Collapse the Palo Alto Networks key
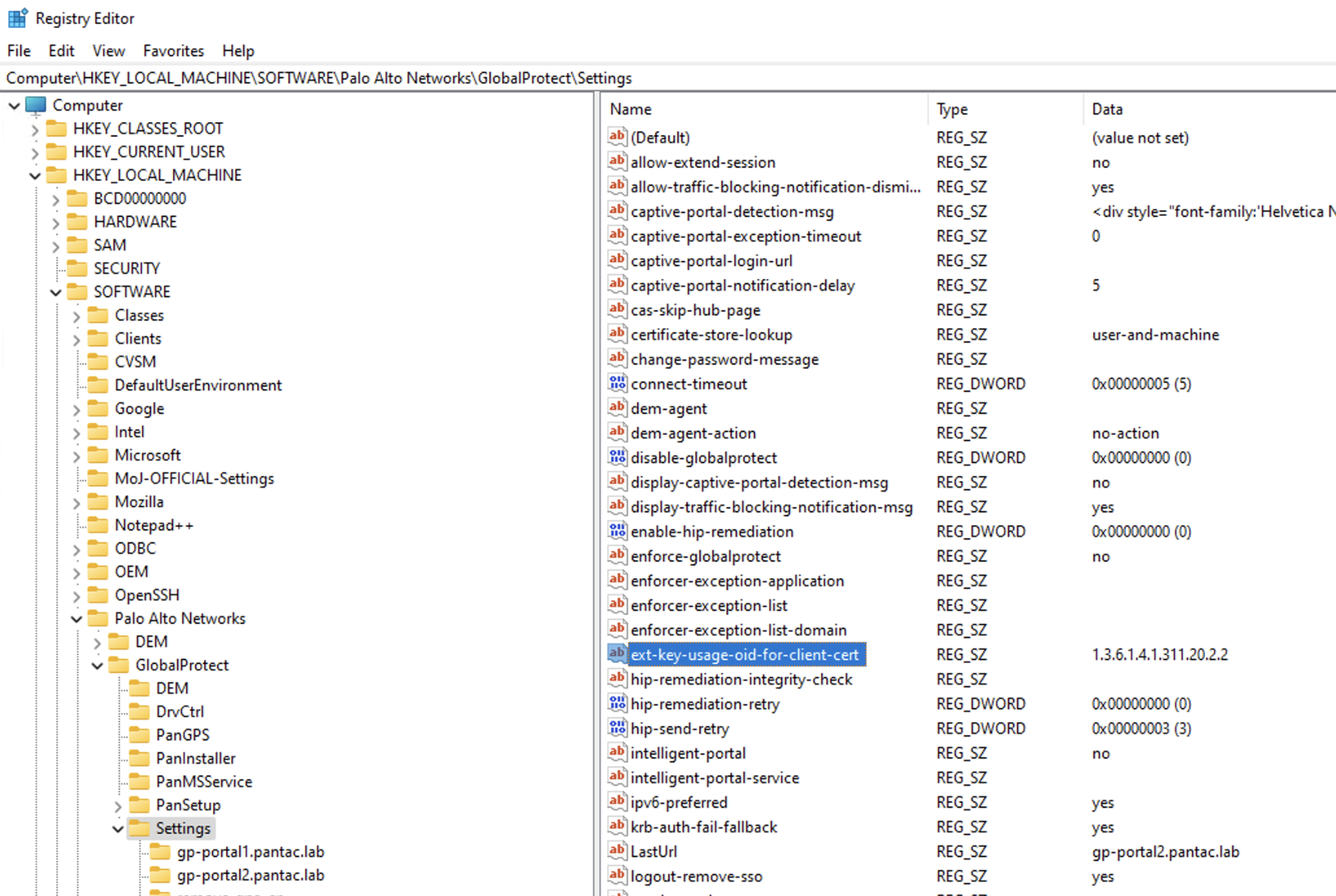 click(77, 618)
